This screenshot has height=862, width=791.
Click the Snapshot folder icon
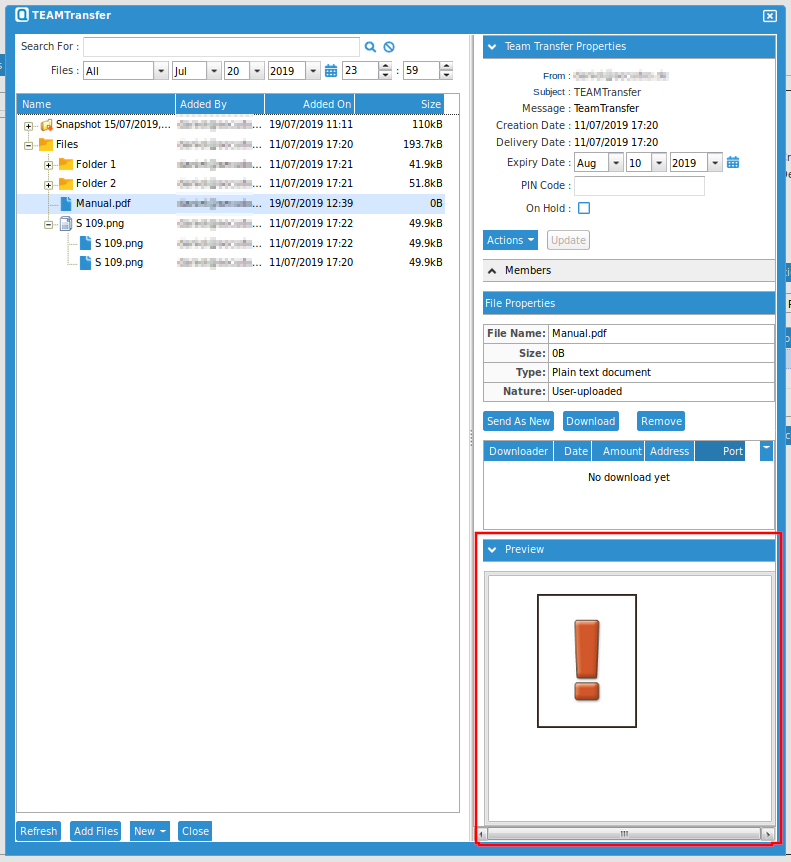(46, 125)
